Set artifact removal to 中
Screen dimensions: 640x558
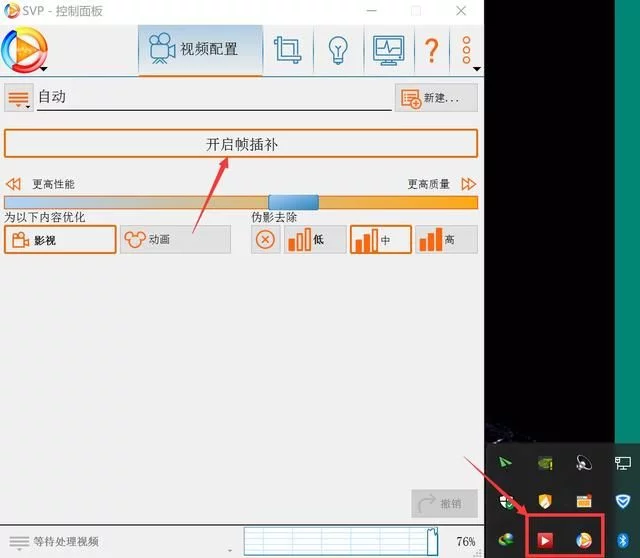pos(380,240)
